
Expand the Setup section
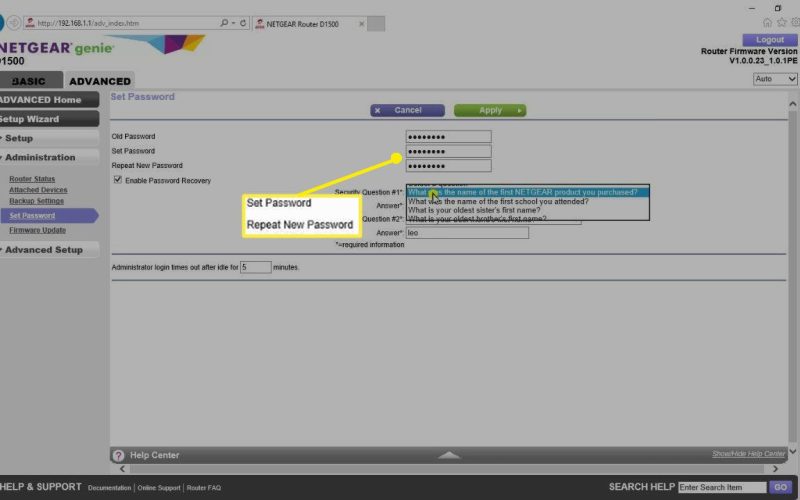[48, 138]
